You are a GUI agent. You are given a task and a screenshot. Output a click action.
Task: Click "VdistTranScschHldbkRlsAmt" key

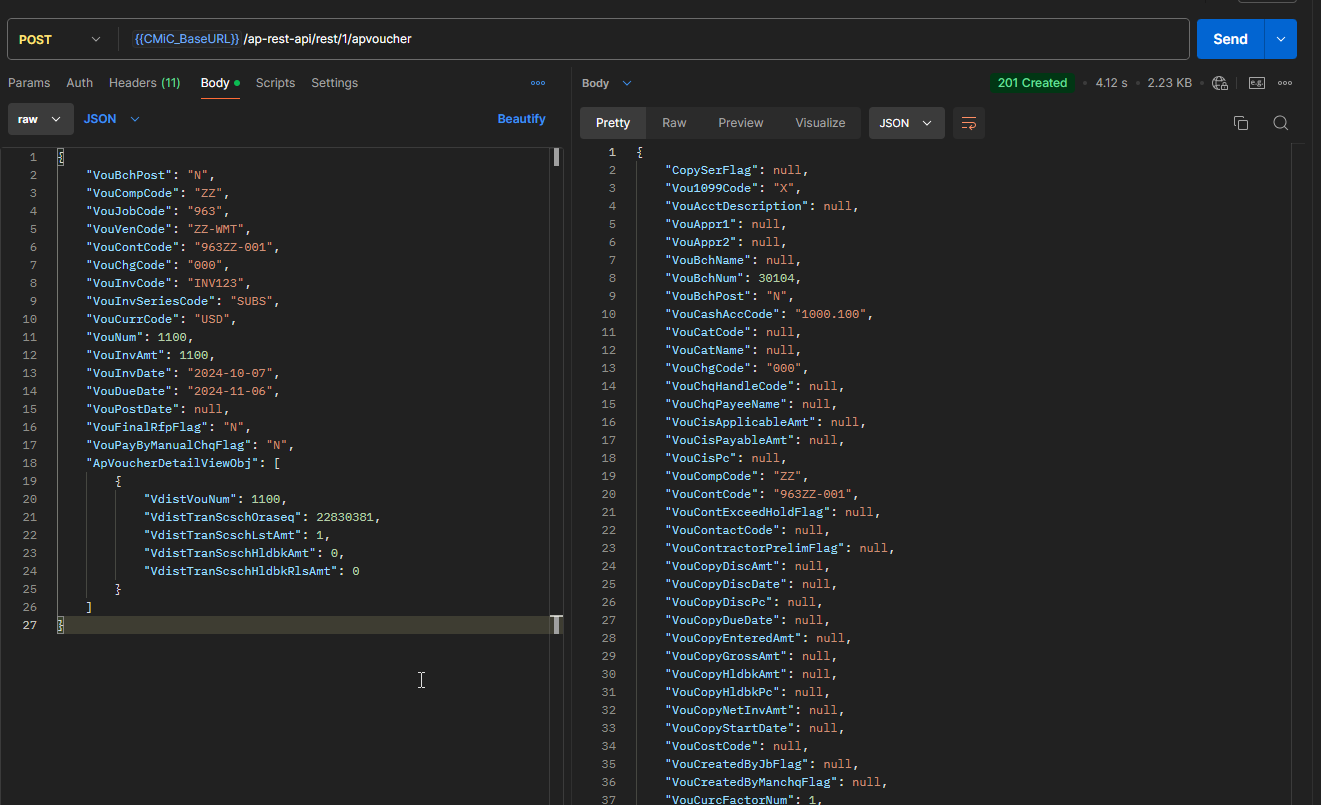[x=239, y=571]
